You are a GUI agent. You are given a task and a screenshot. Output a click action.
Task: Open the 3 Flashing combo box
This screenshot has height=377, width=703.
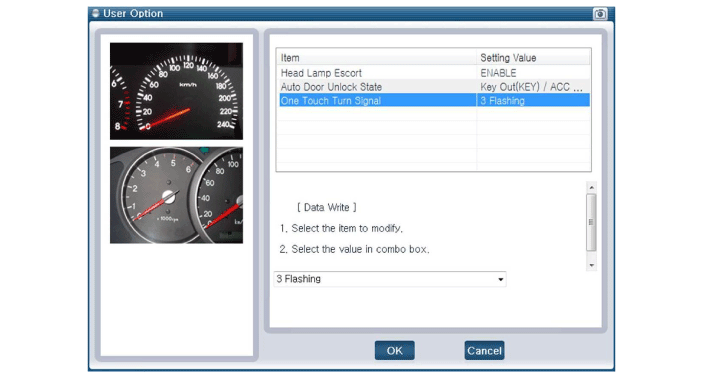[x=390, y=279]
